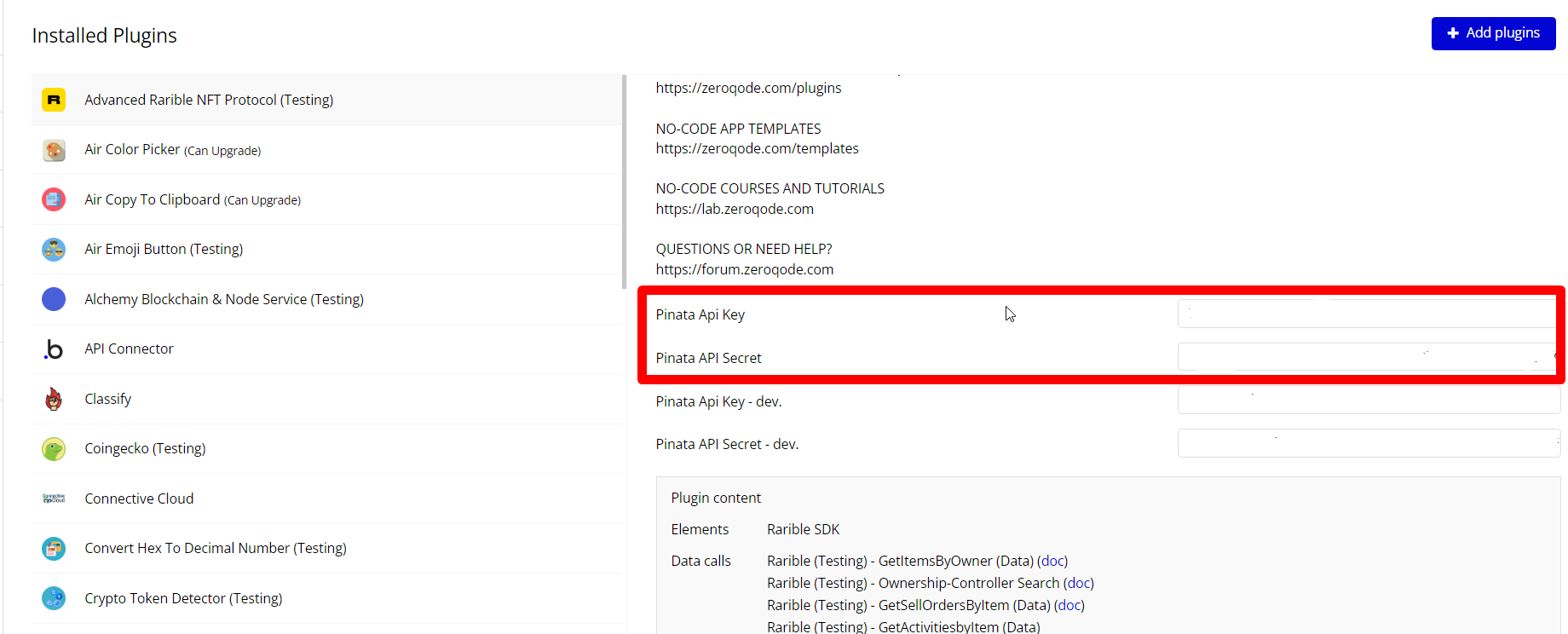Click the Pinata API Secret input field
The image size is (1568, 634).
(1367, 357)
